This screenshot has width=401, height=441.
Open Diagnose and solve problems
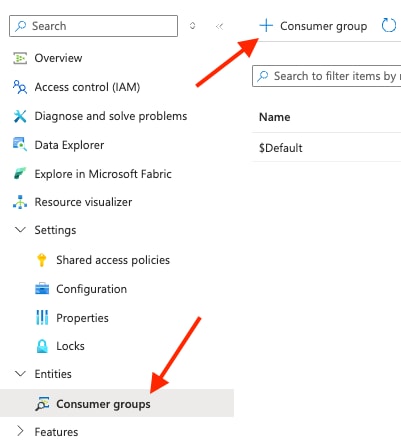(x=111, y=116)
